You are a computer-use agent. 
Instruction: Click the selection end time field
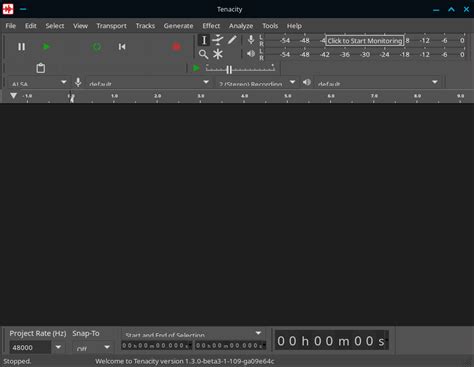tap(230, 345)
